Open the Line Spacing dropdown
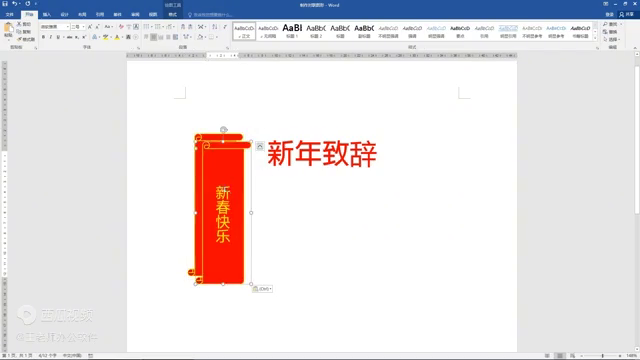640x360 pixels. click(187, 37)
